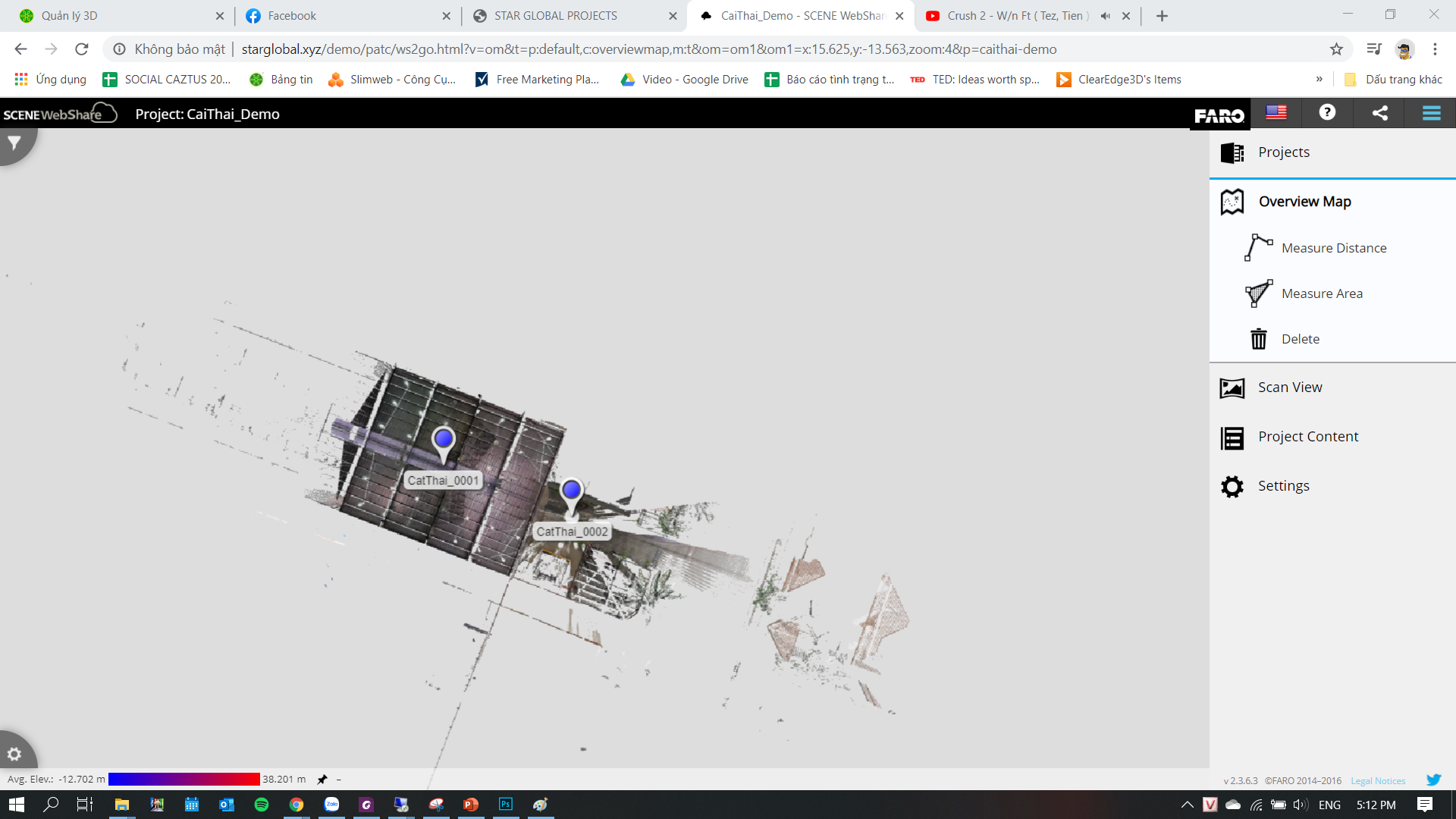Open the gear options in bottom-left corner
Image resolution: width=1456 pixels, height=819 pixels.
(14, 754)
